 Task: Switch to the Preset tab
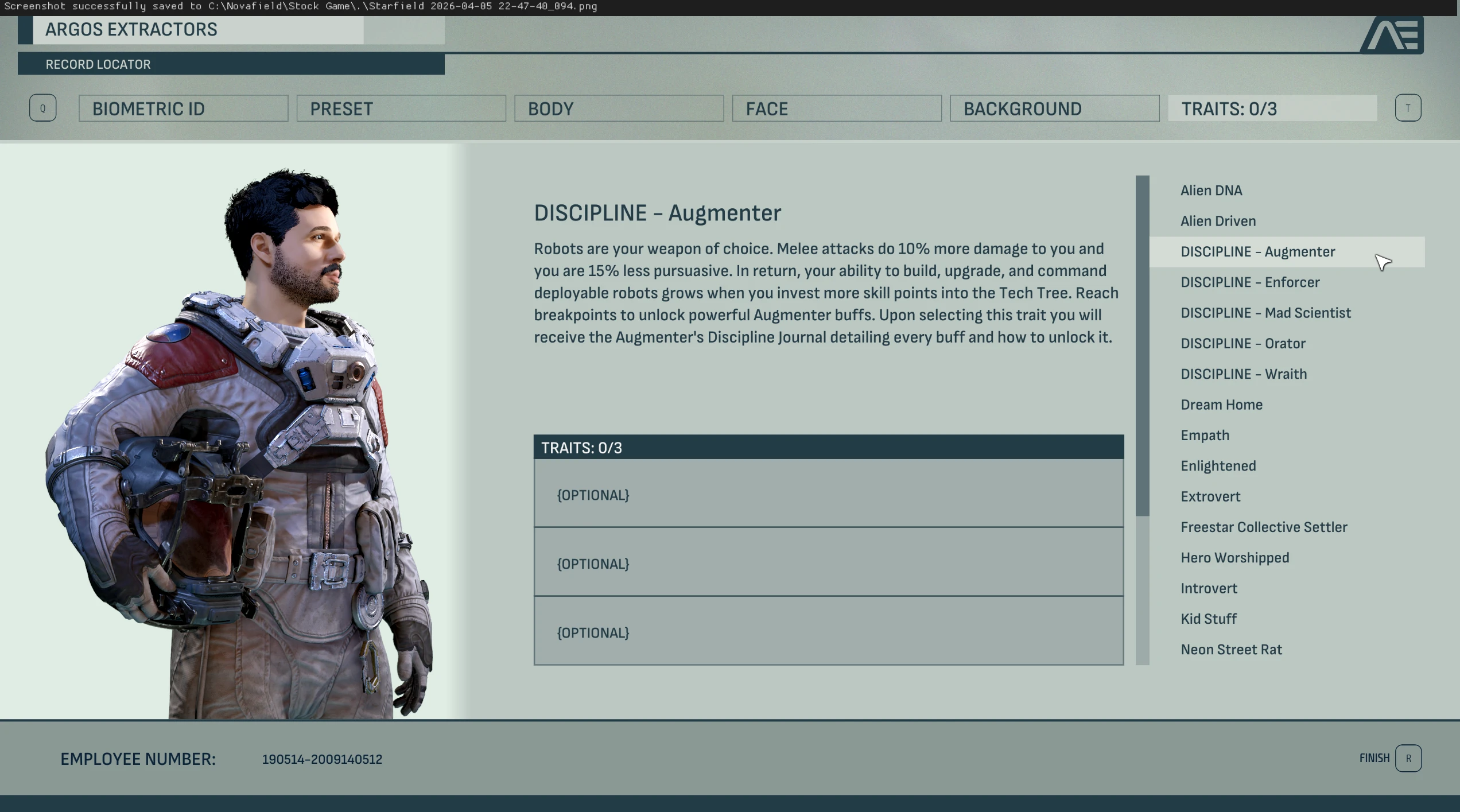(x=401, y=108)
